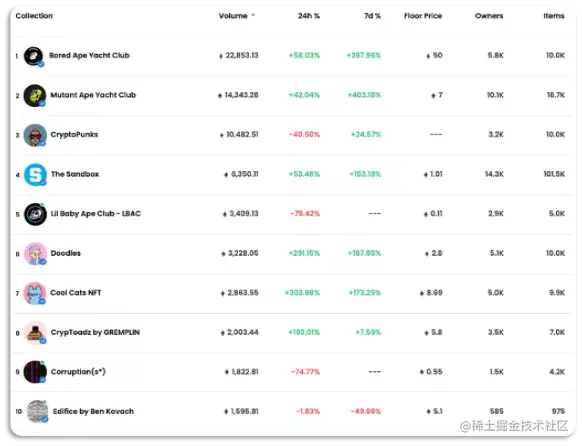Open Lil Baby Ape Club avatar
The image size is (582, 446).
35,214
